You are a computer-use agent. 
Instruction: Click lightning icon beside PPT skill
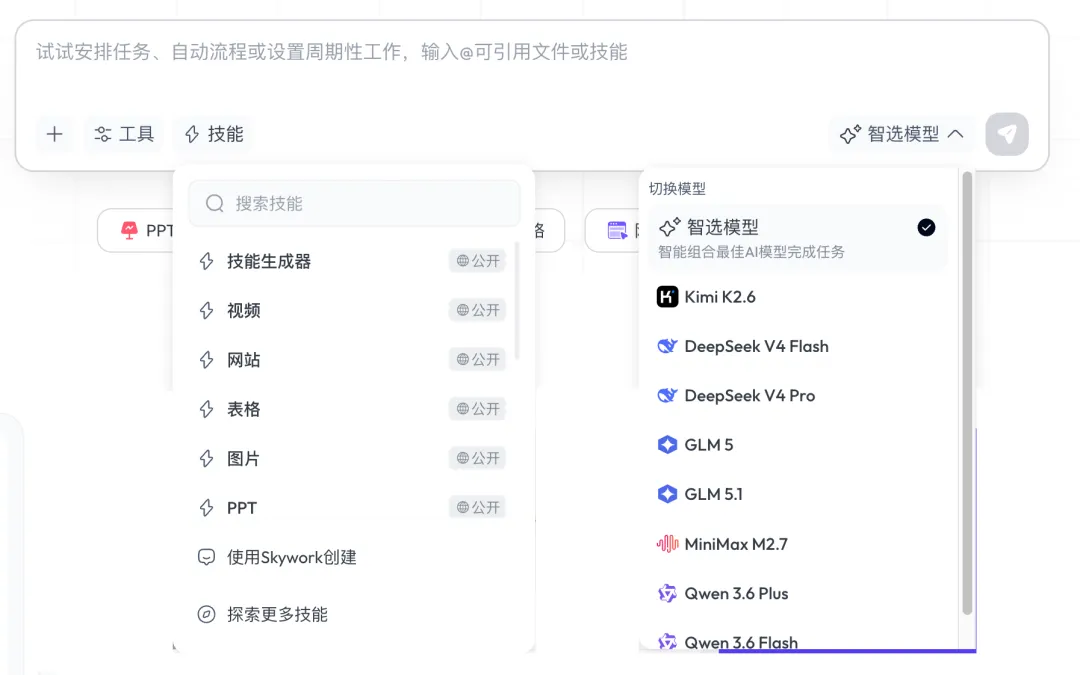click(207, 508)
